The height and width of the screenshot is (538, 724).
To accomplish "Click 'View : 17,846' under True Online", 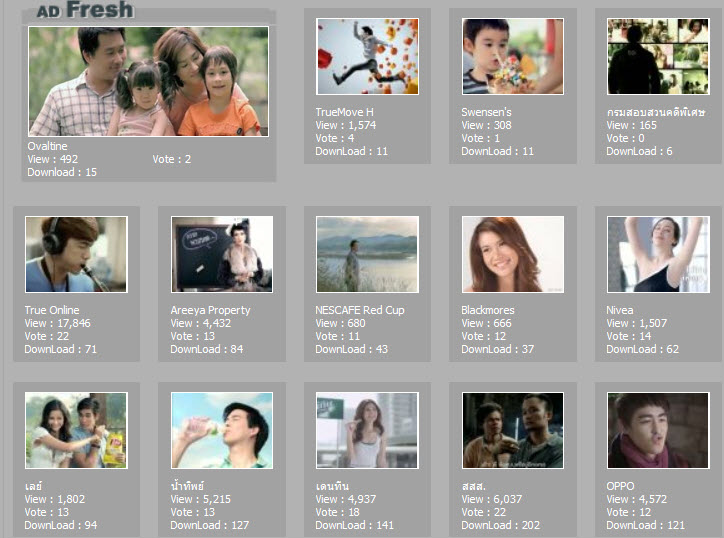I will tap(57, 323).
